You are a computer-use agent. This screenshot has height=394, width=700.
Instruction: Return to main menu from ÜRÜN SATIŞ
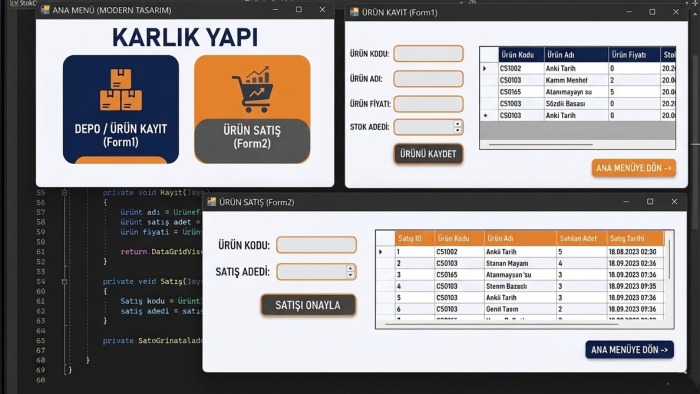coord(629,350)
